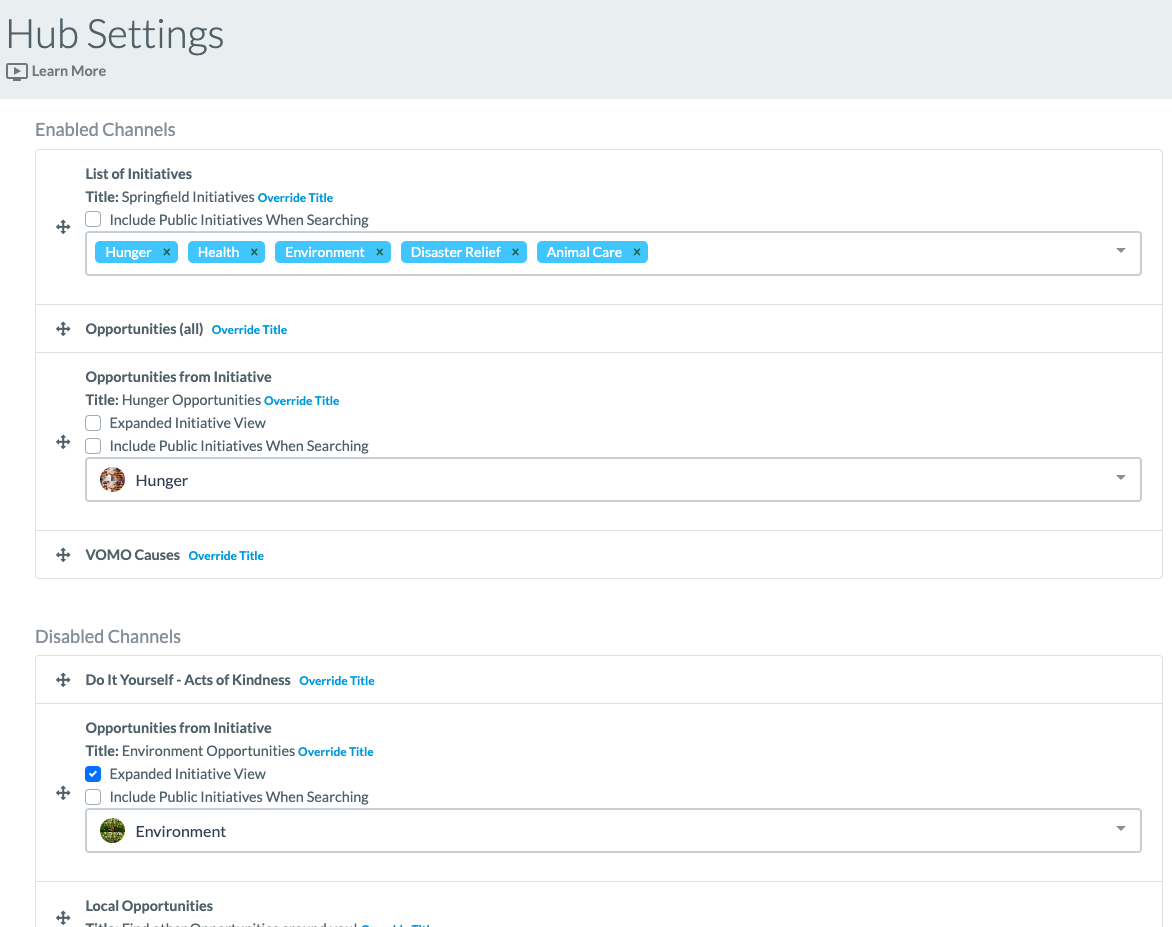Viewport: 1172px width, 927px height.
Task: Open the Environment initiative dropdown
Action: pos(1120,828)
